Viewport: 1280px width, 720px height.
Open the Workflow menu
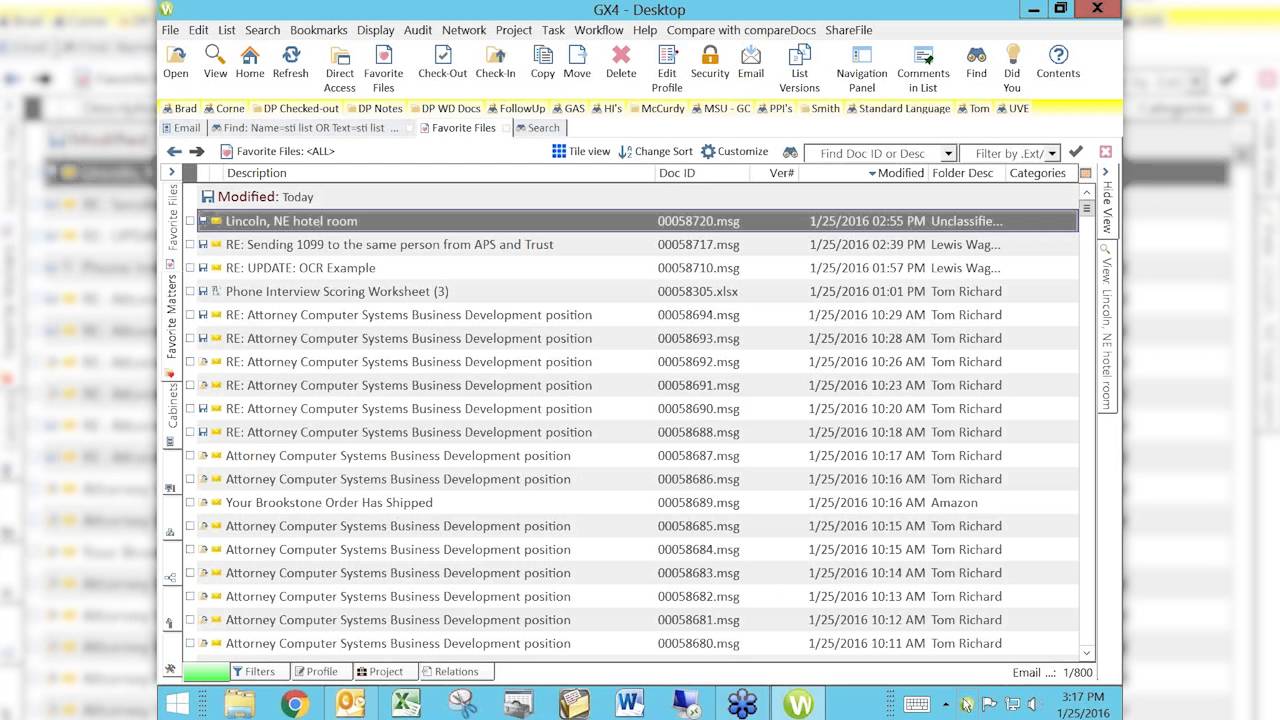coord(599,30)
